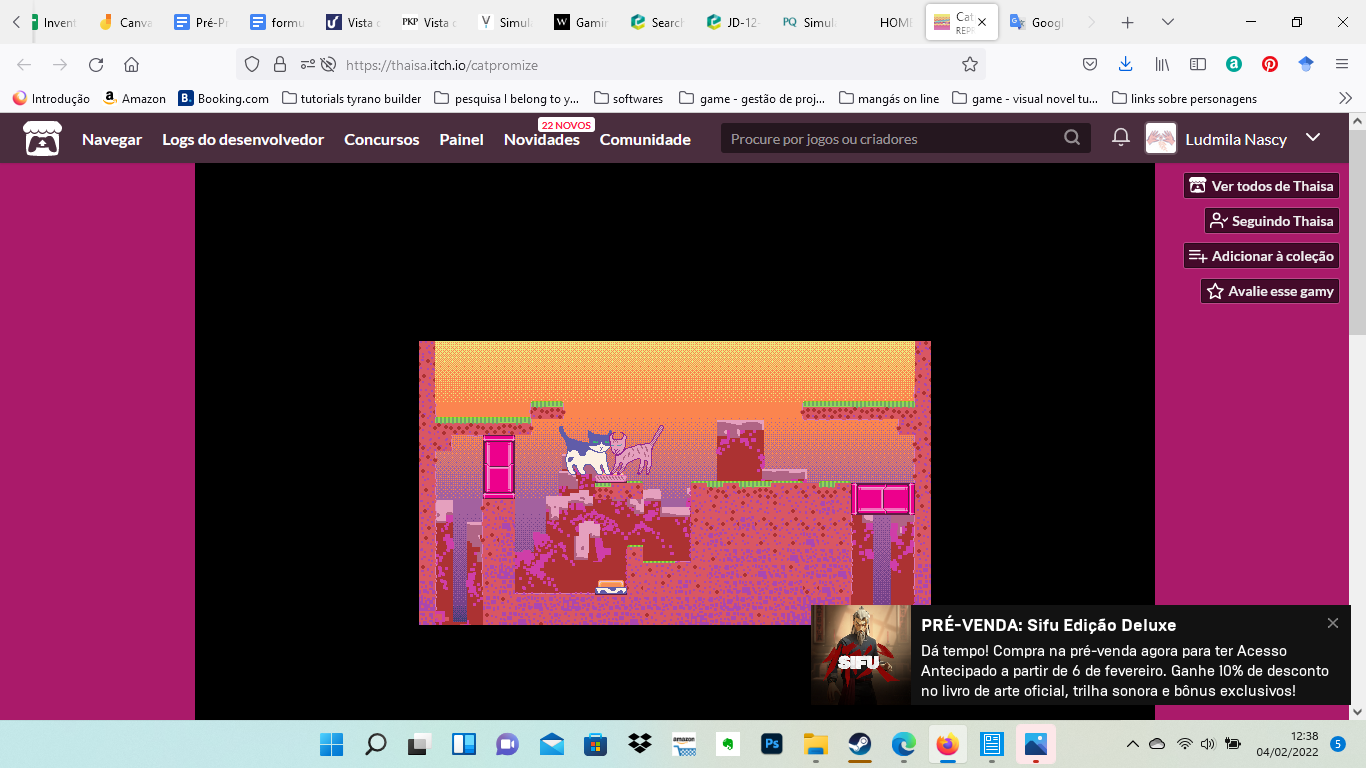Open the softwares bookmark folder
The width and height of the screenshot is (1366, 768).
(628, 98)
